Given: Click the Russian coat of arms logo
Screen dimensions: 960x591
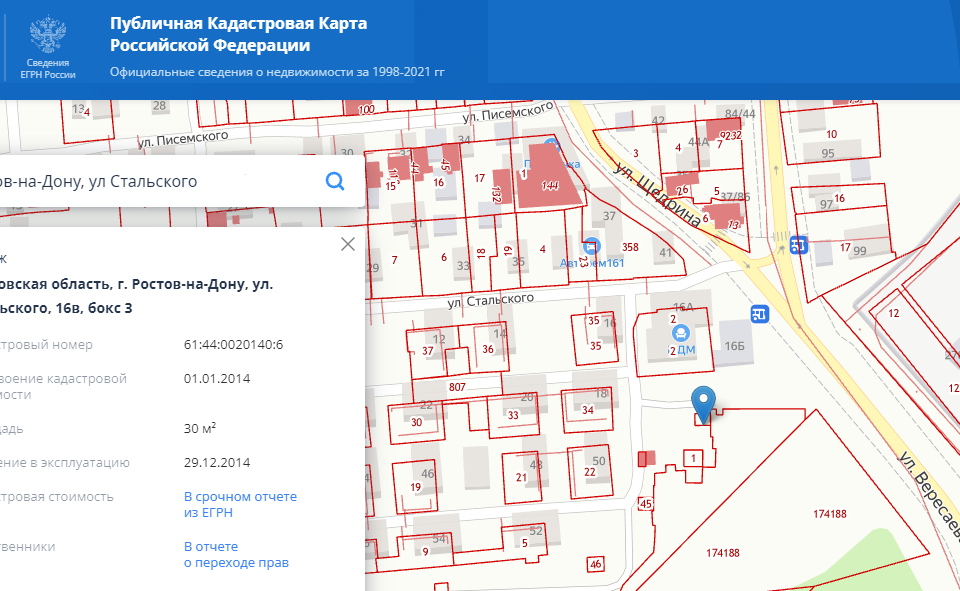Looking at the screenshot, I should click(48, 34).
